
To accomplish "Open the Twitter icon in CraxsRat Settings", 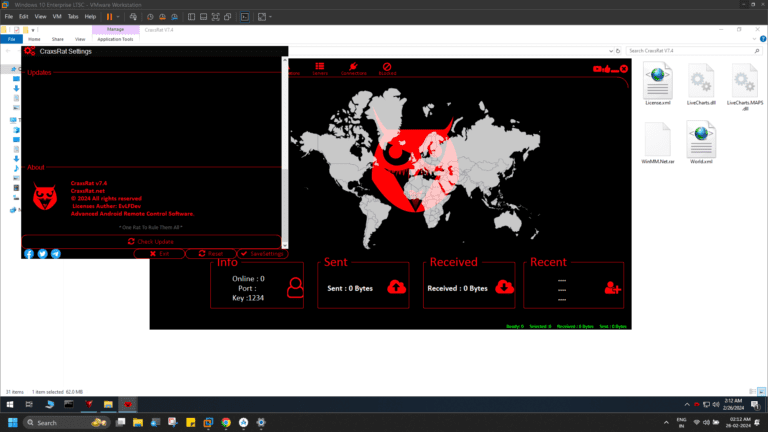I will coord(43,254).
